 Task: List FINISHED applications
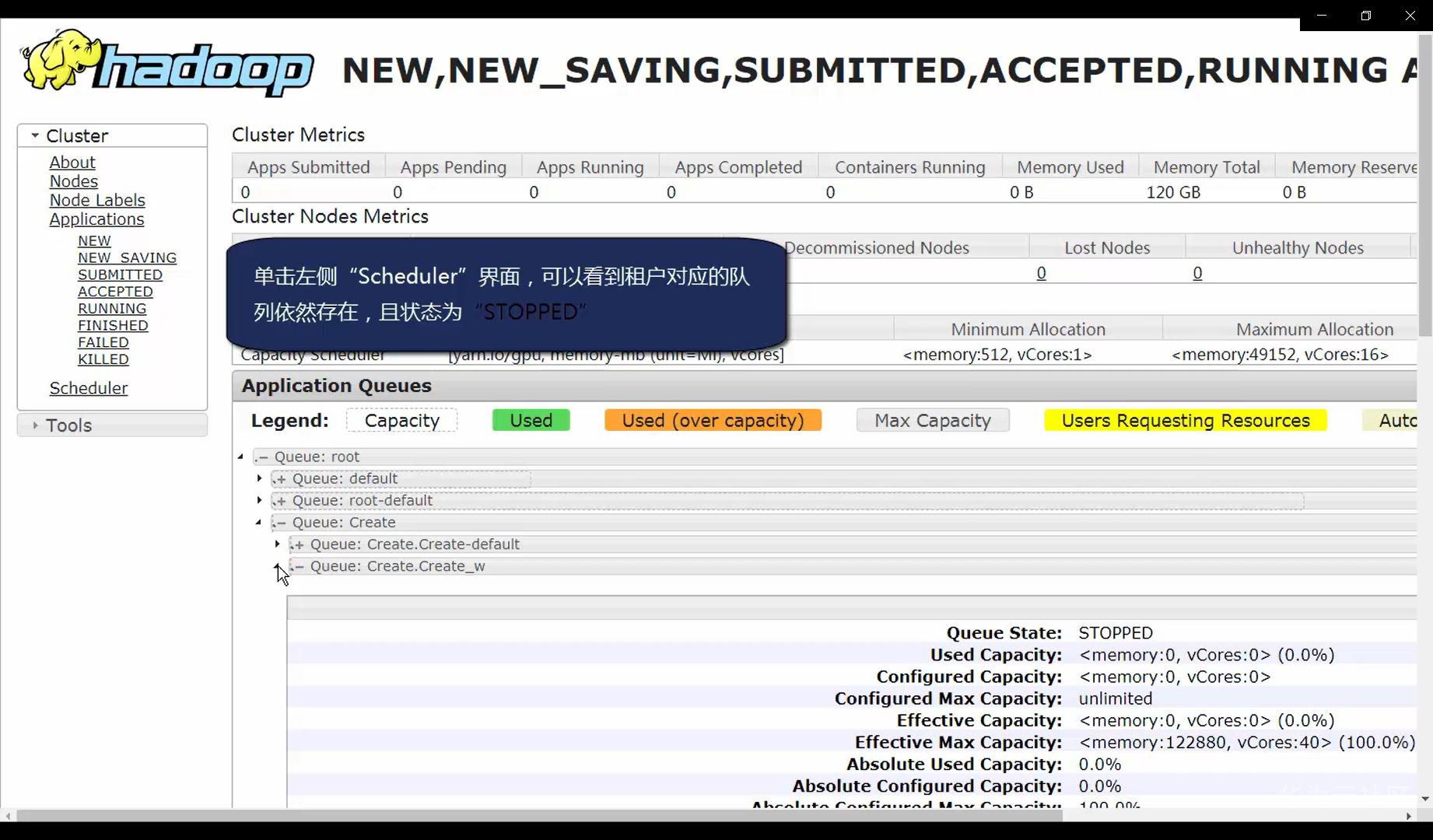113,326
